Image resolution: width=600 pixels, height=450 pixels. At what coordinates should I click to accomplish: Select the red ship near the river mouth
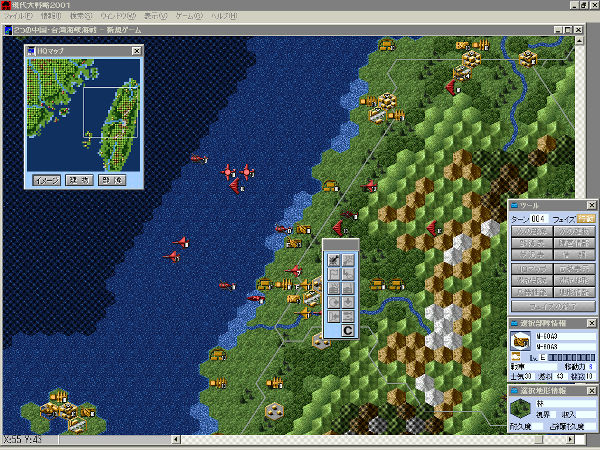tap(256, 298)
